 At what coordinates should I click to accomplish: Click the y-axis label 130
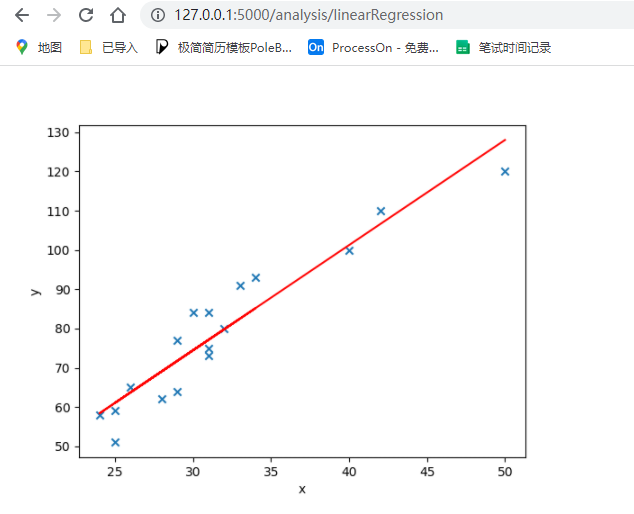(58, 133)
